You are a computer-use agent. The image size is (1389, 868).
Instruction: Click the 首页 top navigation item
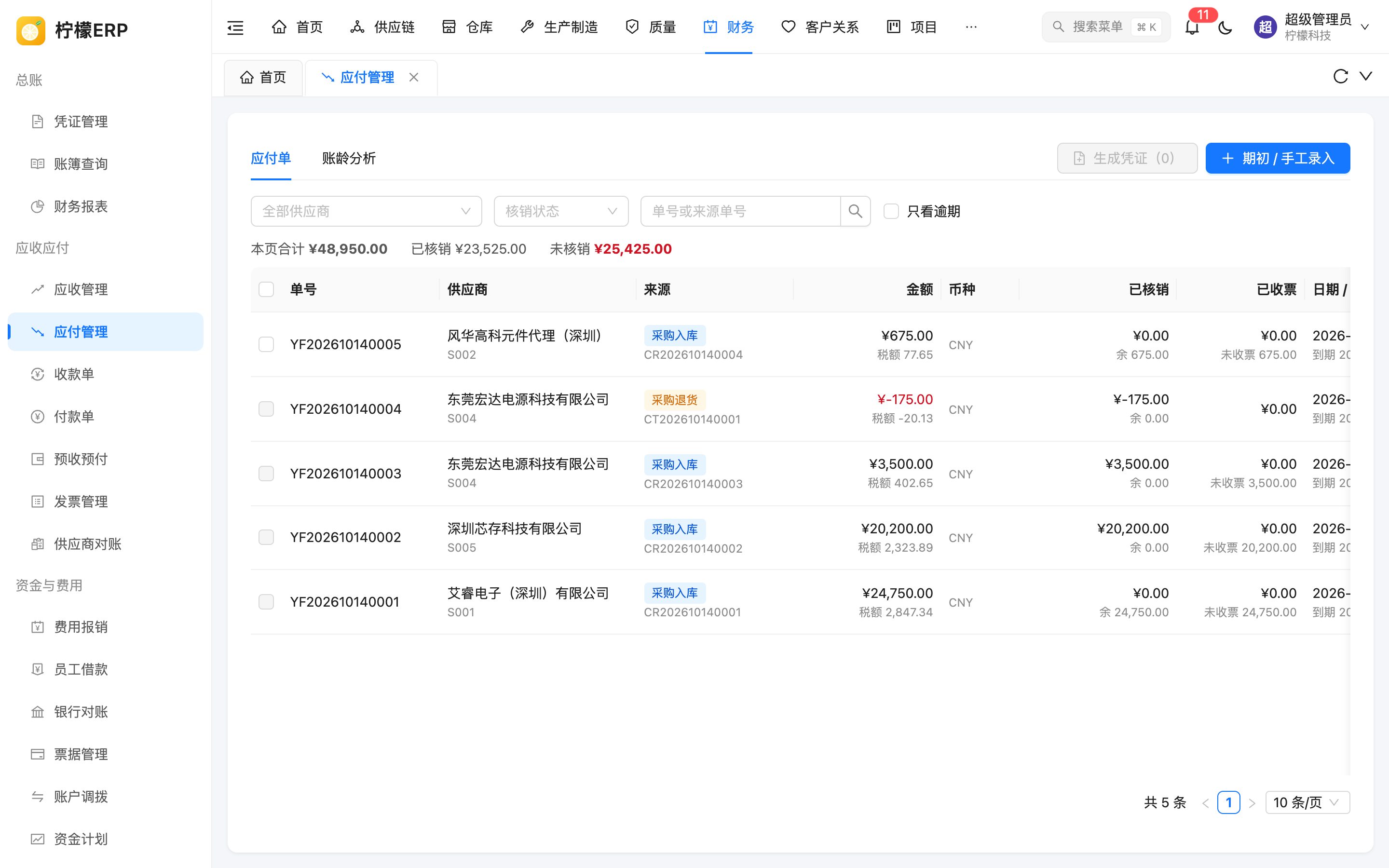pos(297,27)
